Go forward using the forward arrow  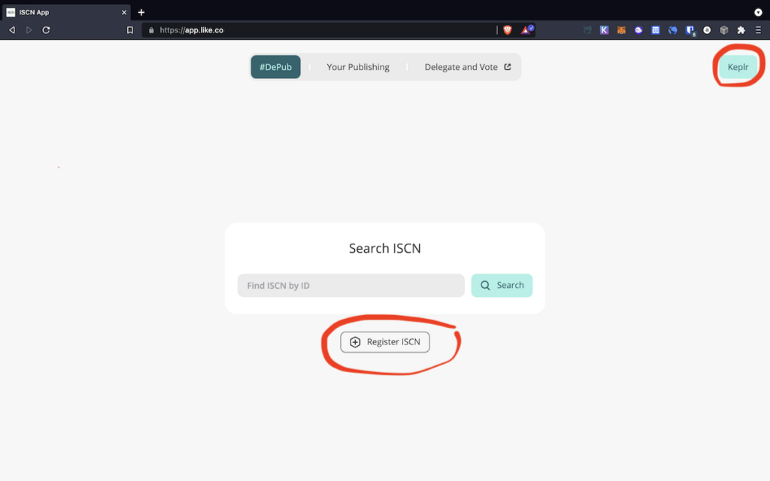(x=29, y=30)
